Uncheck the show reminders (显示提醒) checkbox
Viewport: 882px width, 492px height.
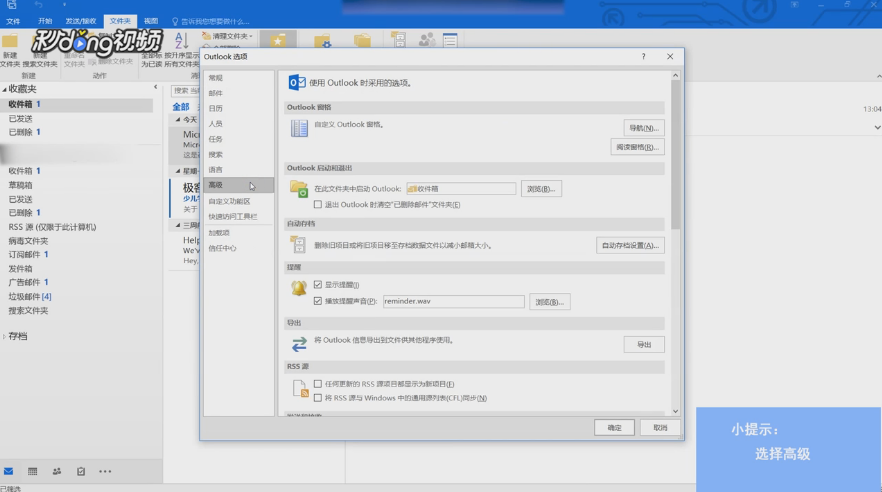pyautogui.click(x=318, y=285)
